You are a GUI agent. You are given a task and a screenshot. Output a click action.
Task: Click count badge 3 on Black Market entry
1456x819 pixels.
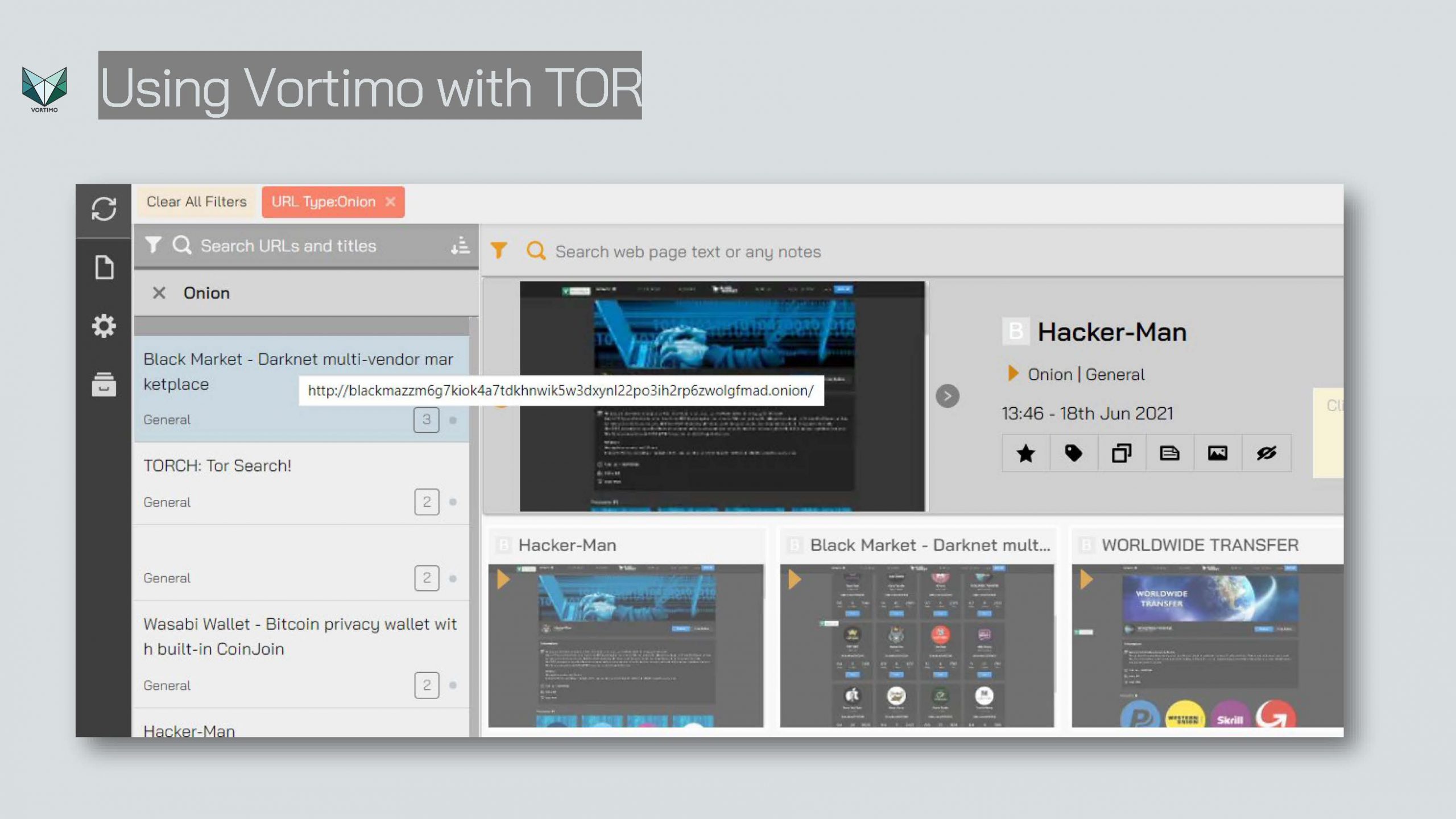427,420
